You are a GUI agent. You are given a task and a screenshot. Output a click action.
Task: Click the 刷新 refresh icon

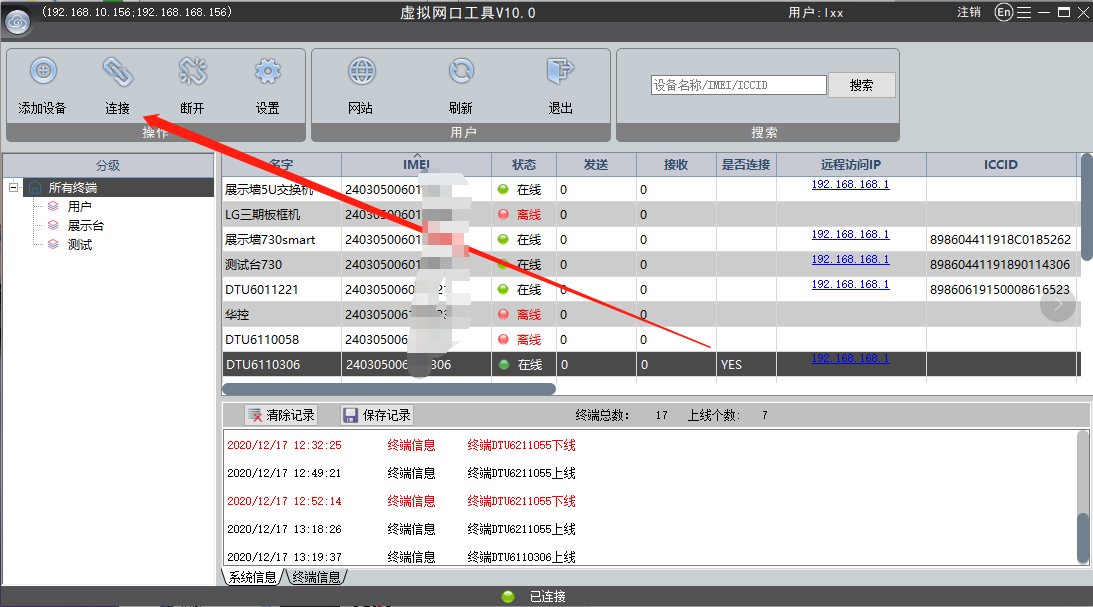point(461,71)
